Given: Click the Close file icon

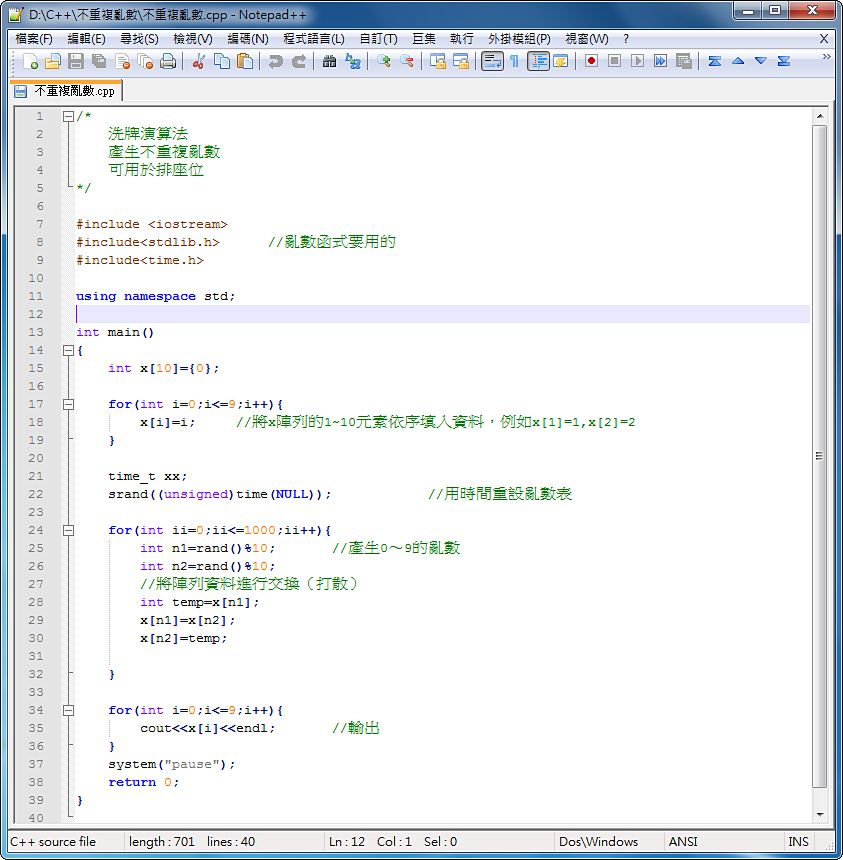Looking at the screenshot, I should click(x=122, y=61).
